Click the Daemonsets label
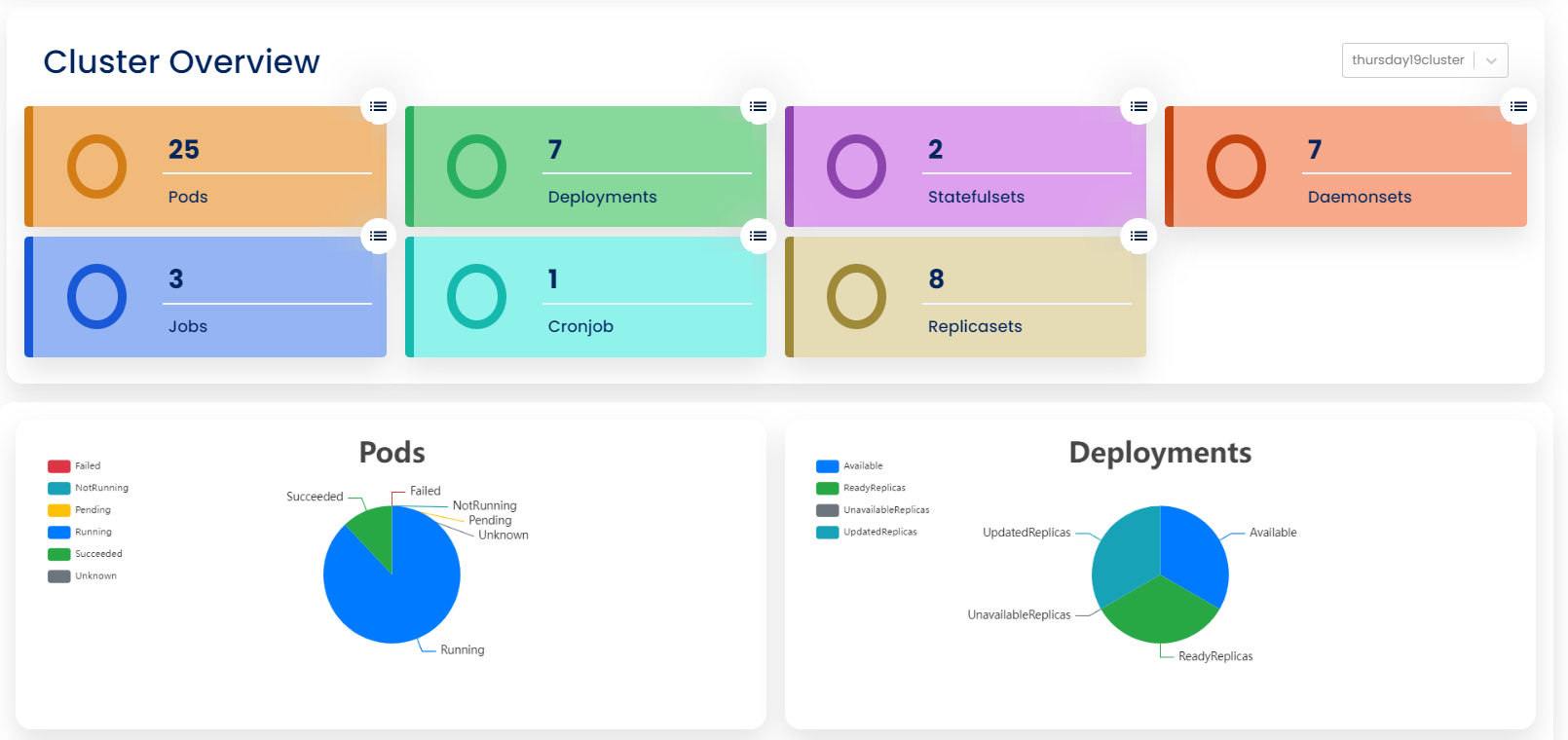The height and width of the screenshot is (740, 1568). pyautogui.click(x=1360, y=197)
